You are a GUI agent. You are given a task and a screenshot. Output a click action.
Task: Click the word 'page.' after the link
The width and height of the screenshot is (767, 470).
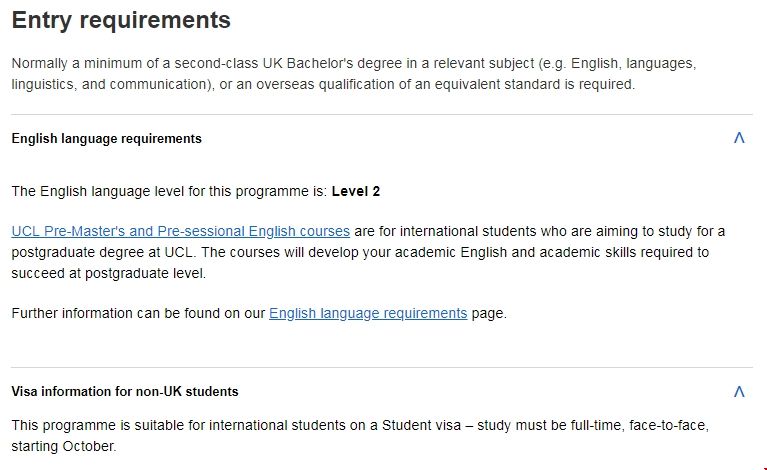(x=489, y=313)
